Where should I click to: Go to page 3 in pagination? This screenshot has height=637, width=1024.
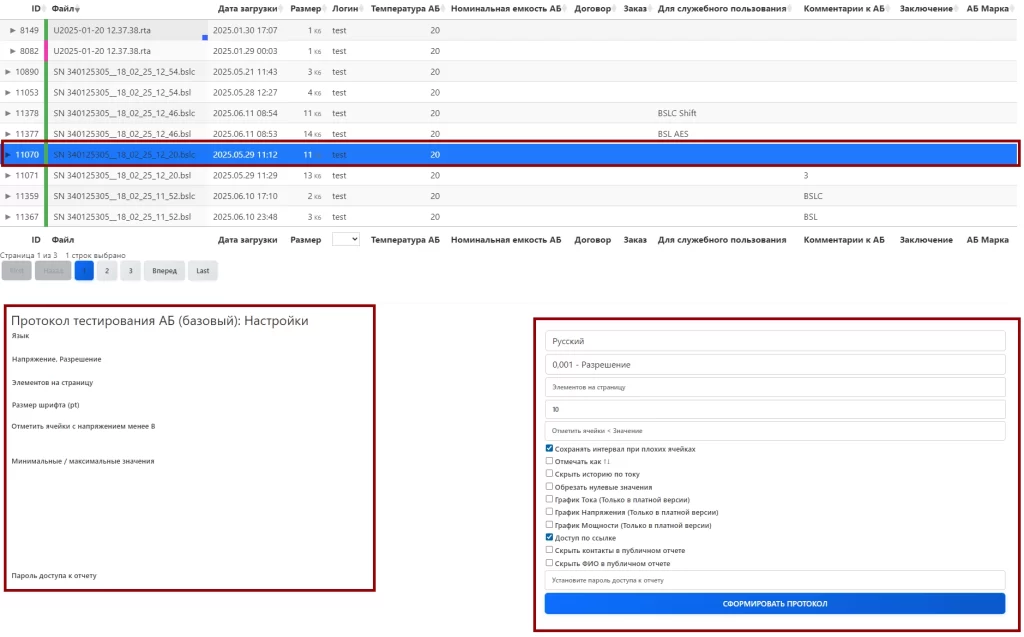coord(130,270)
